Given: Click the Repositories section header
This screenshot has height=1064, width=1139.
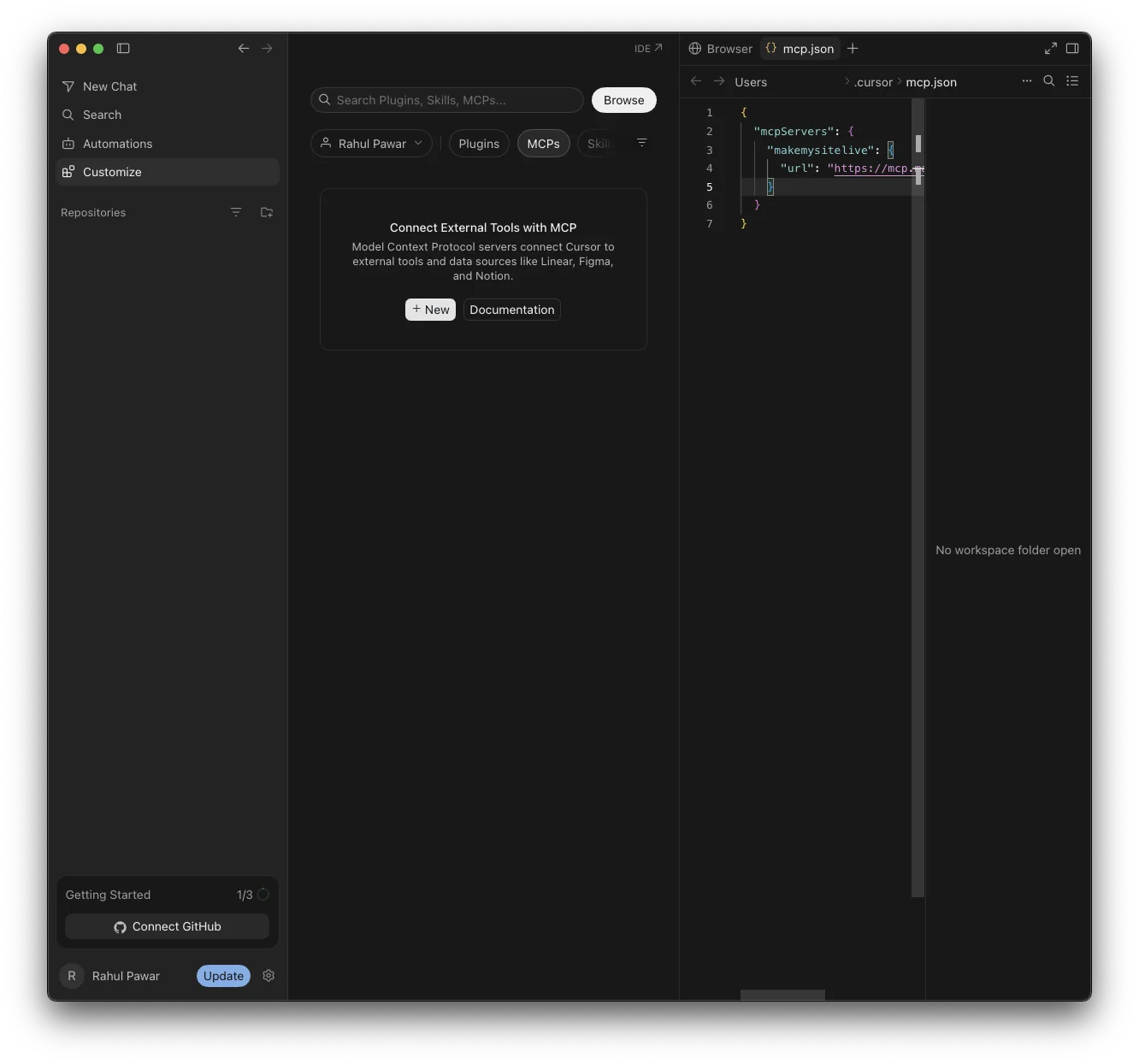Looking at the screenshot, I should (x=93, y=213).
